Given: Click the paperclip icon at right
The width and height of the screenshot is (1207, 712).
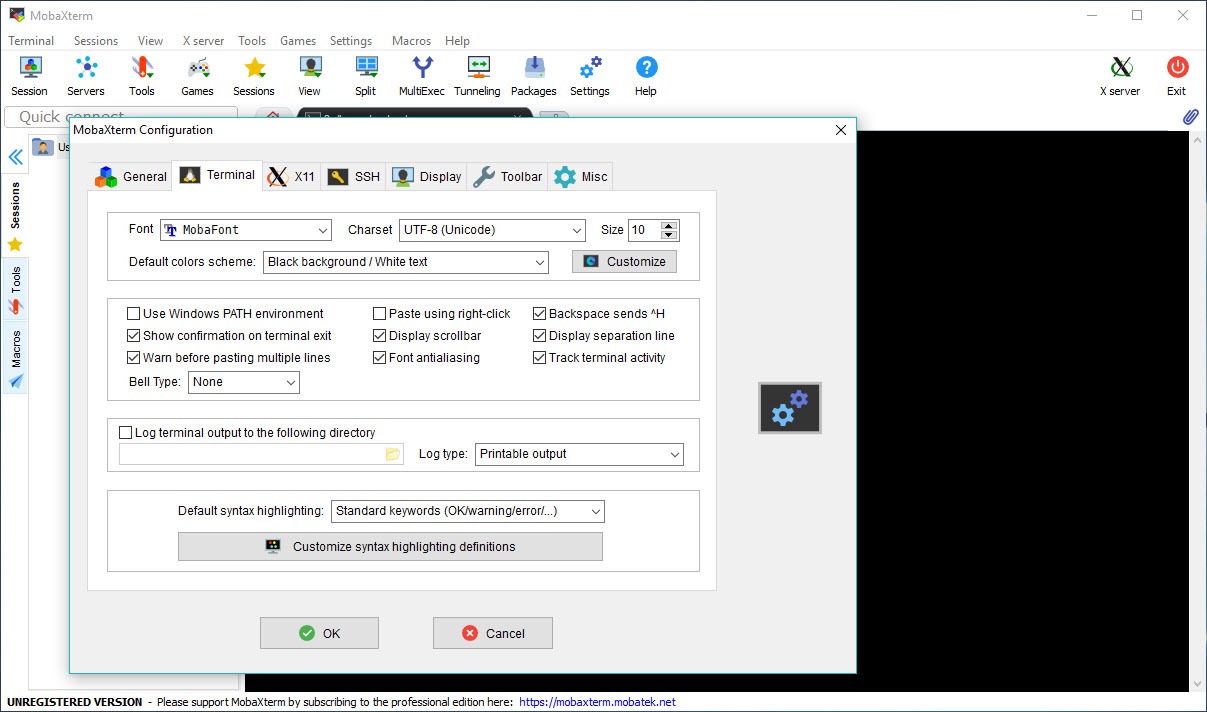Looking at the screenshot, I should click(1190, 117).
